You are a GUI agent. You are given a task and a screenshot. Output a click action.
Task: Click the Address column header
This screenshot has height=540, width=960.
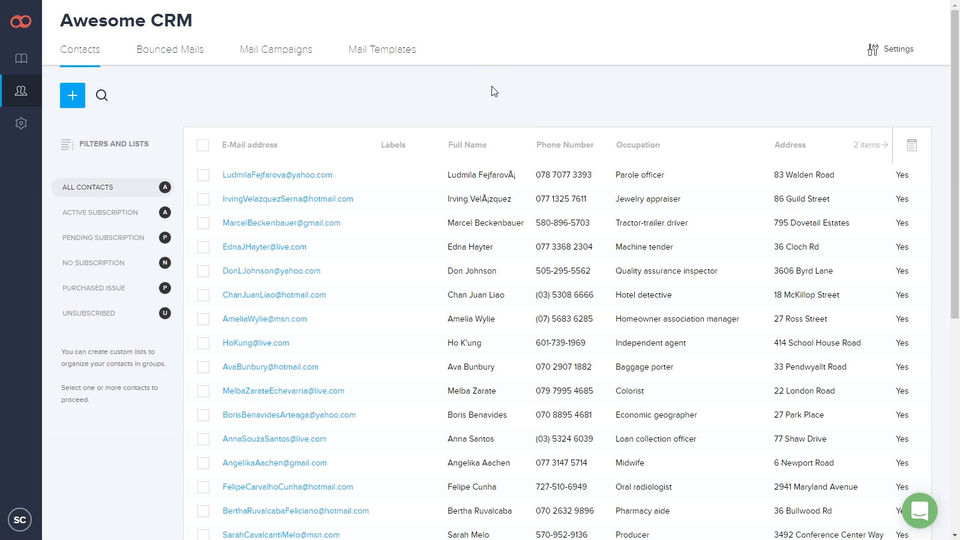tap(790, 145)
